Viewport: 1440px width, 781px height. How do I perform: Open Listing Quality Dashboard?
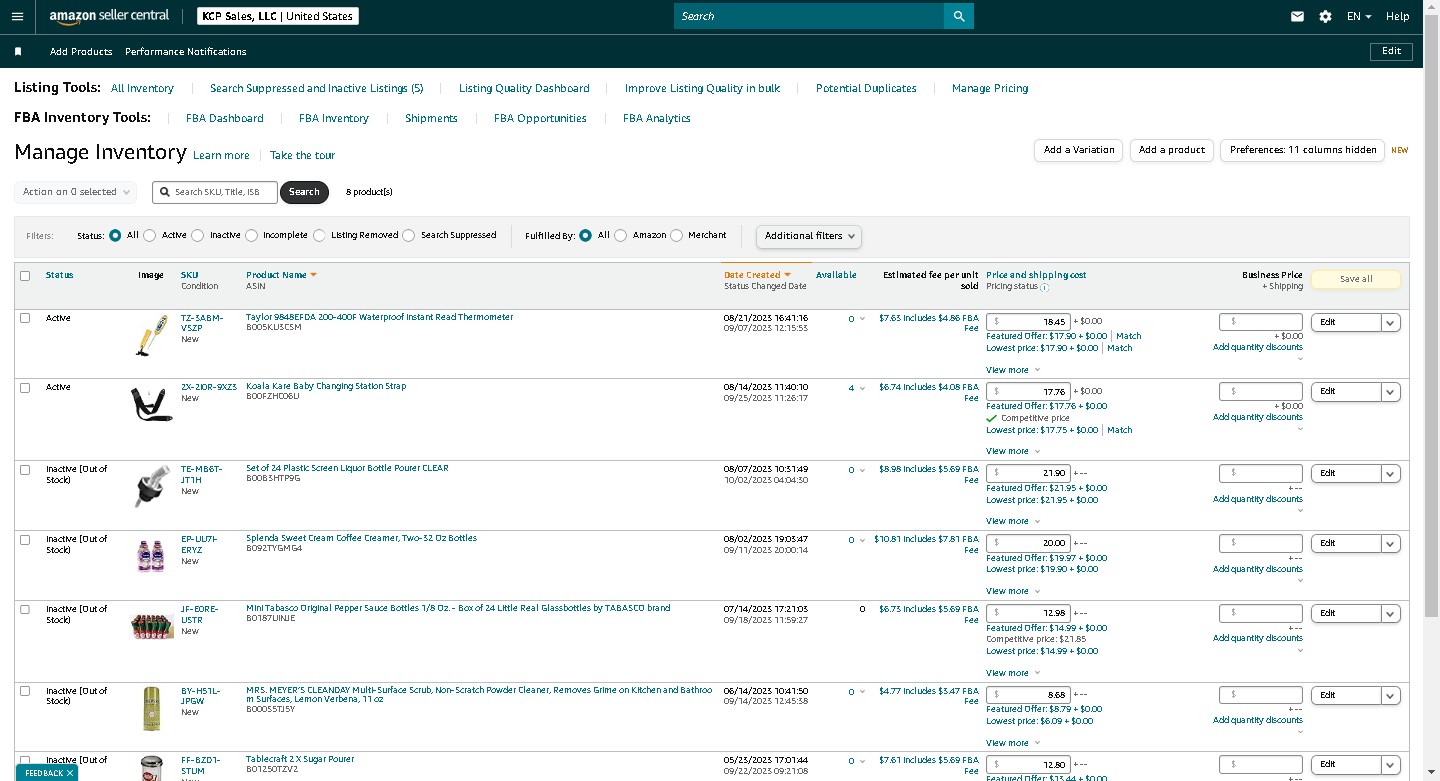tap(524, 88)
